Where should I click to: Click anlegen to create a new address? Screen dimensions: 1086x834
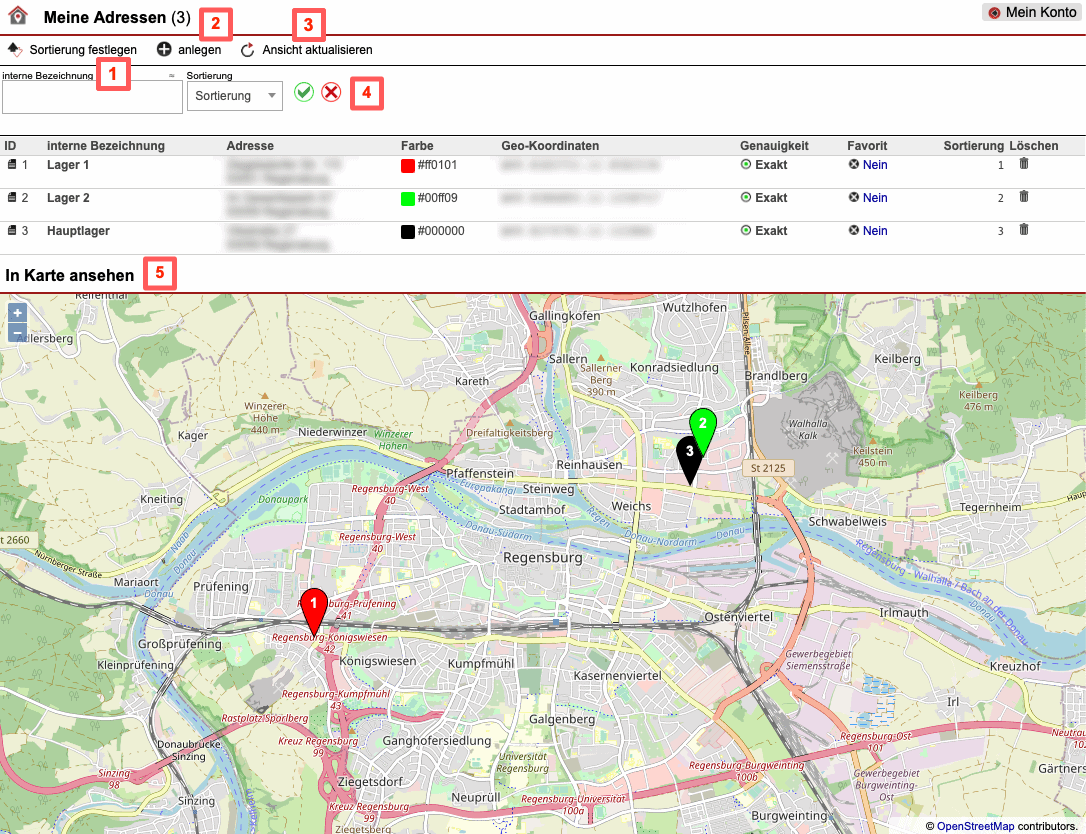pyautogui.click(x=188, y=50)
